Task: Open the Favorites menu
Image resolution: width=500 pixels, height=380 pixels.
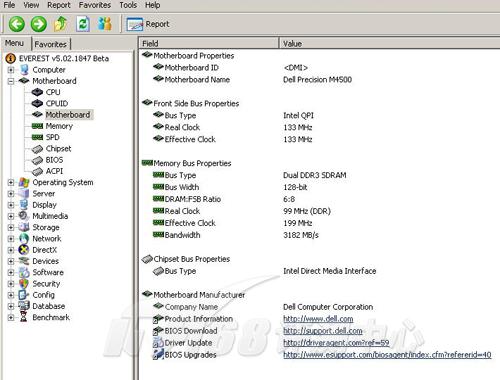Action: point(95,5)
